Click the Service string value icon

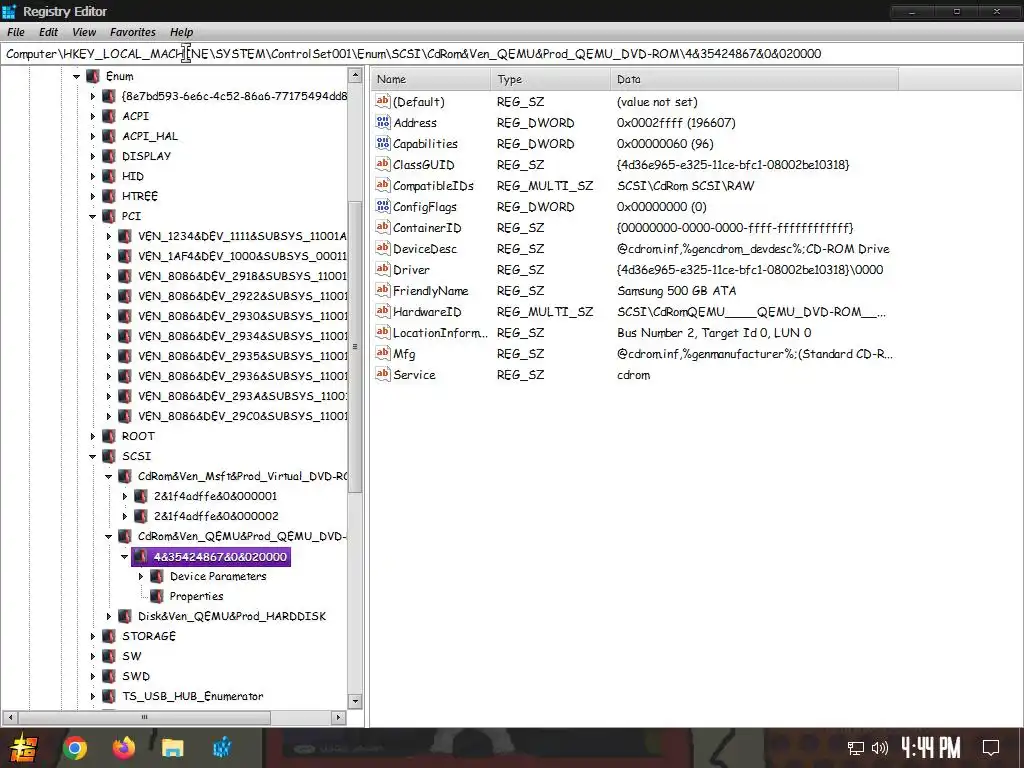383,374
